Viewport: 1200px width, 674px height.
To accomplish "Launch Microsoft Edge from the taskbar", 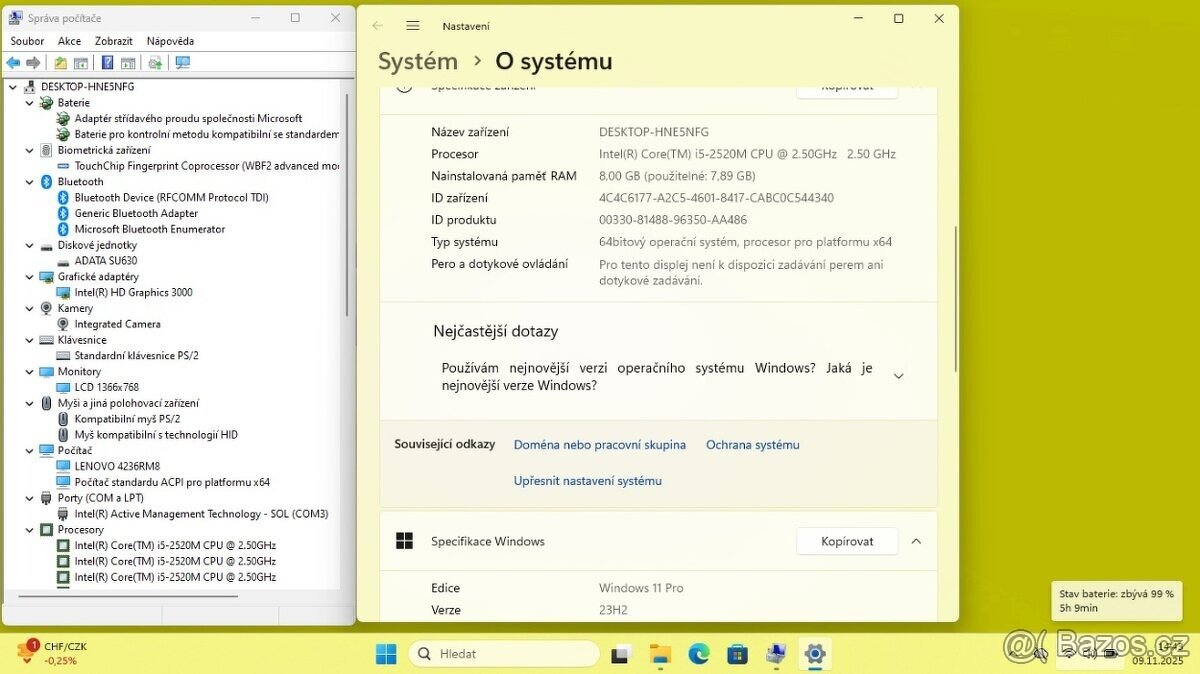I will (698, 653).
